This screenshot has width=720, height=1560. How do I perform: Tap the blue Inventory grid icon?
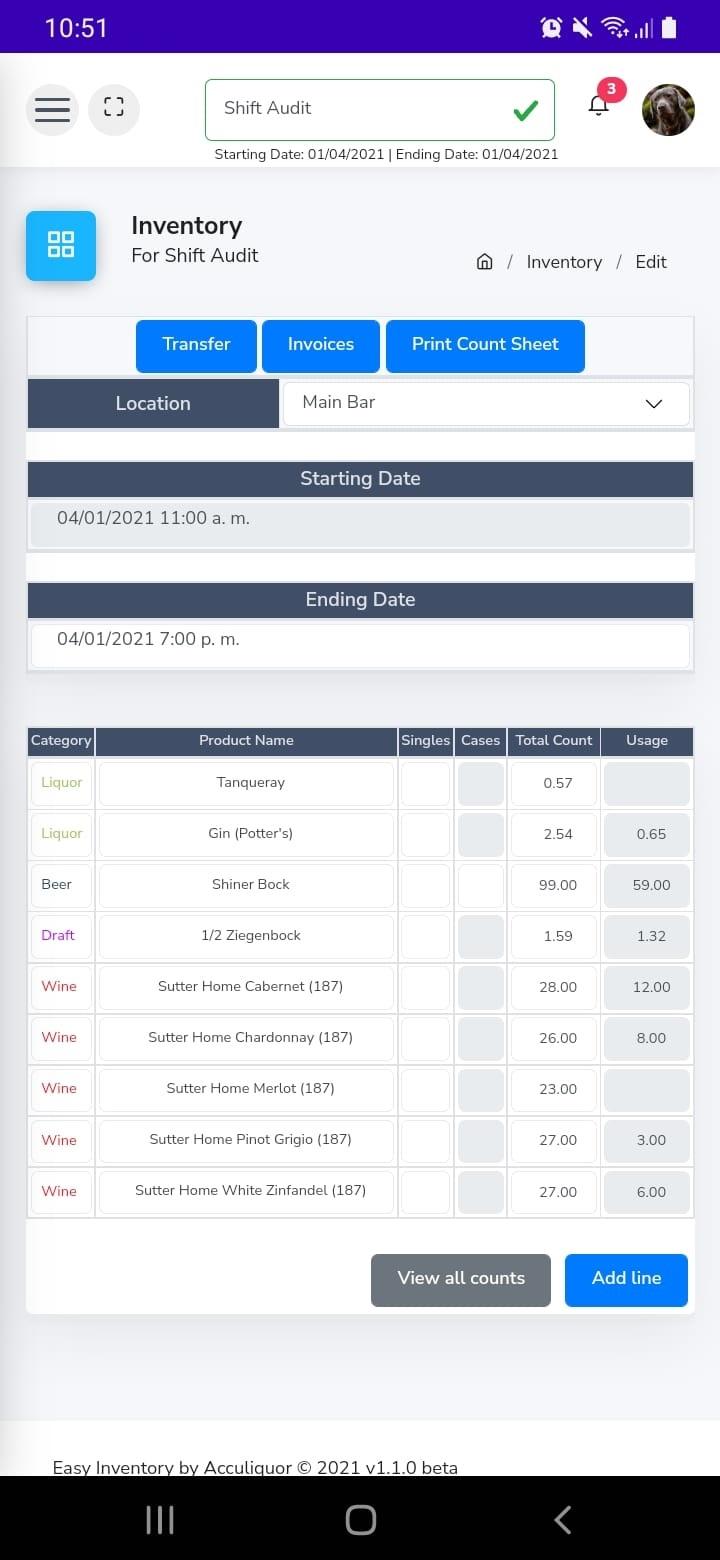(61, 245)
